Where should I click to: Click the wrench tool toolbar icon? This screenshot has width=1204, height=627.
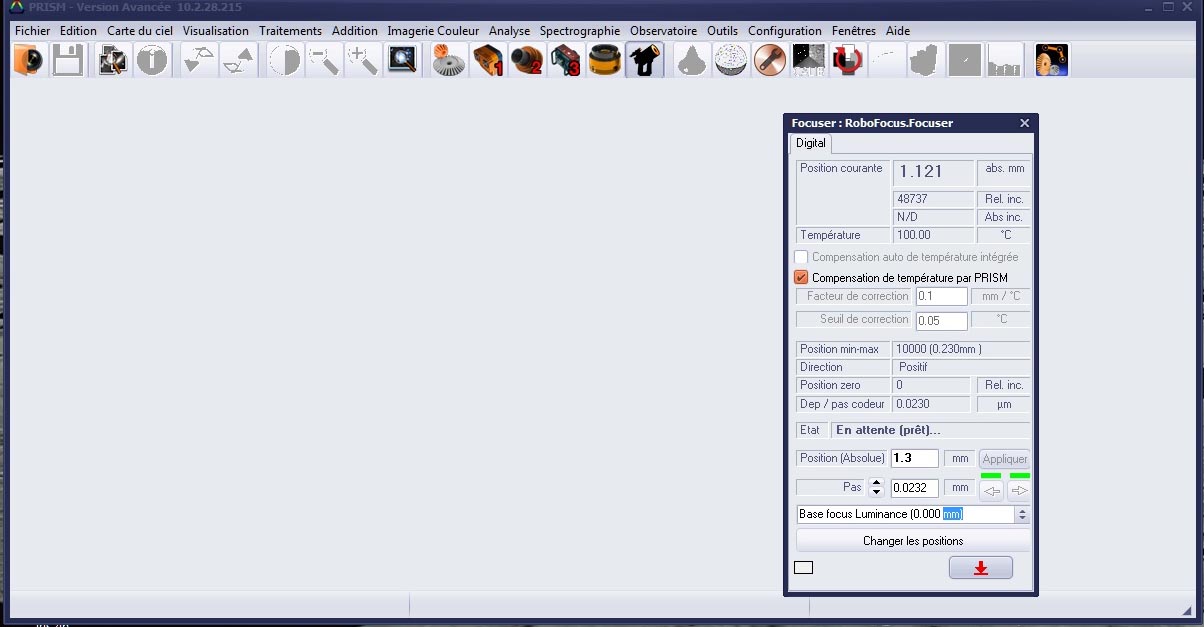[768, 62]
